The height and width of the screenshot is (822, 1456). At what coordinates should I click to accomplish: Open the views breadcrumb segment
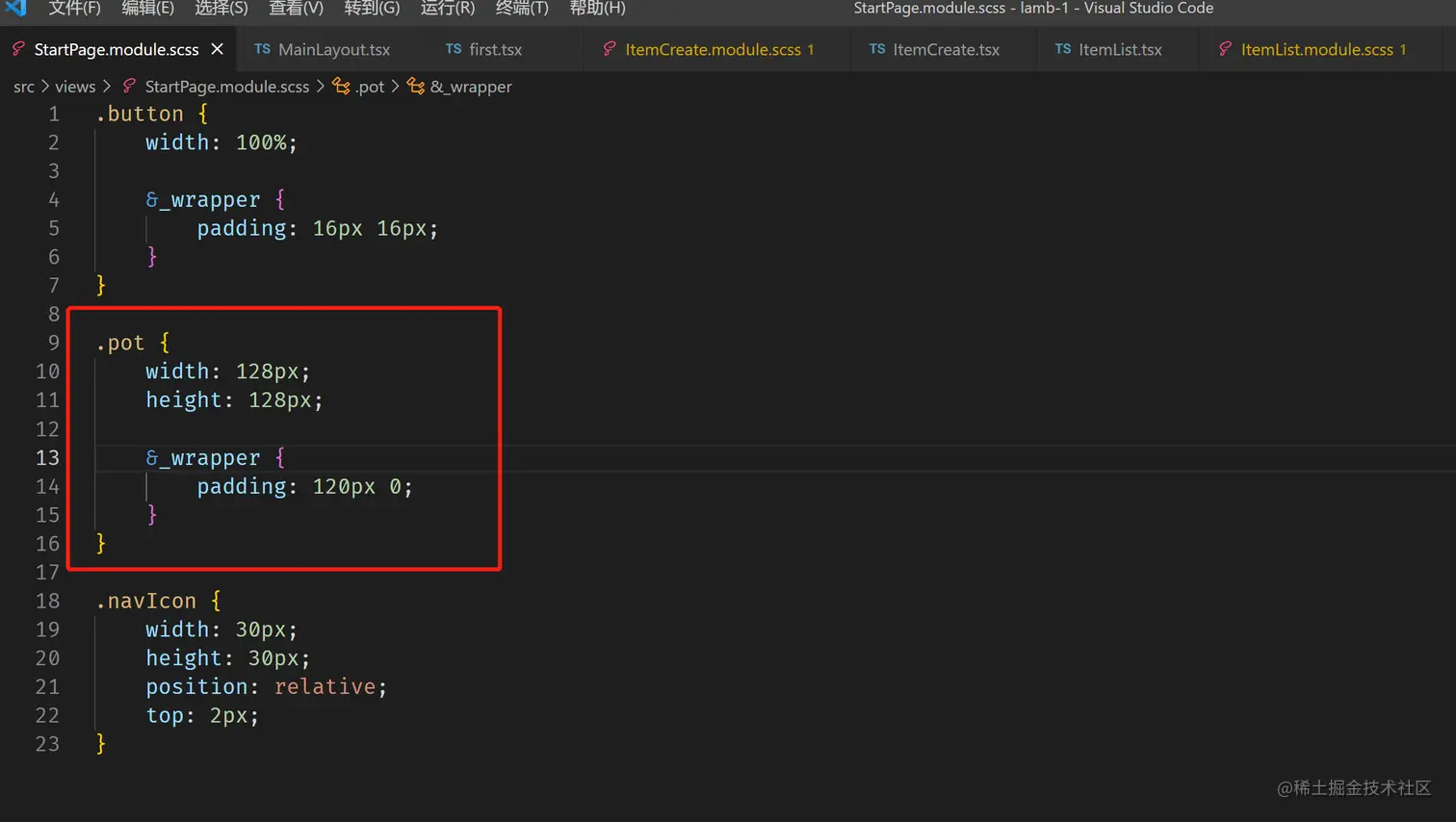pos(75,87)
